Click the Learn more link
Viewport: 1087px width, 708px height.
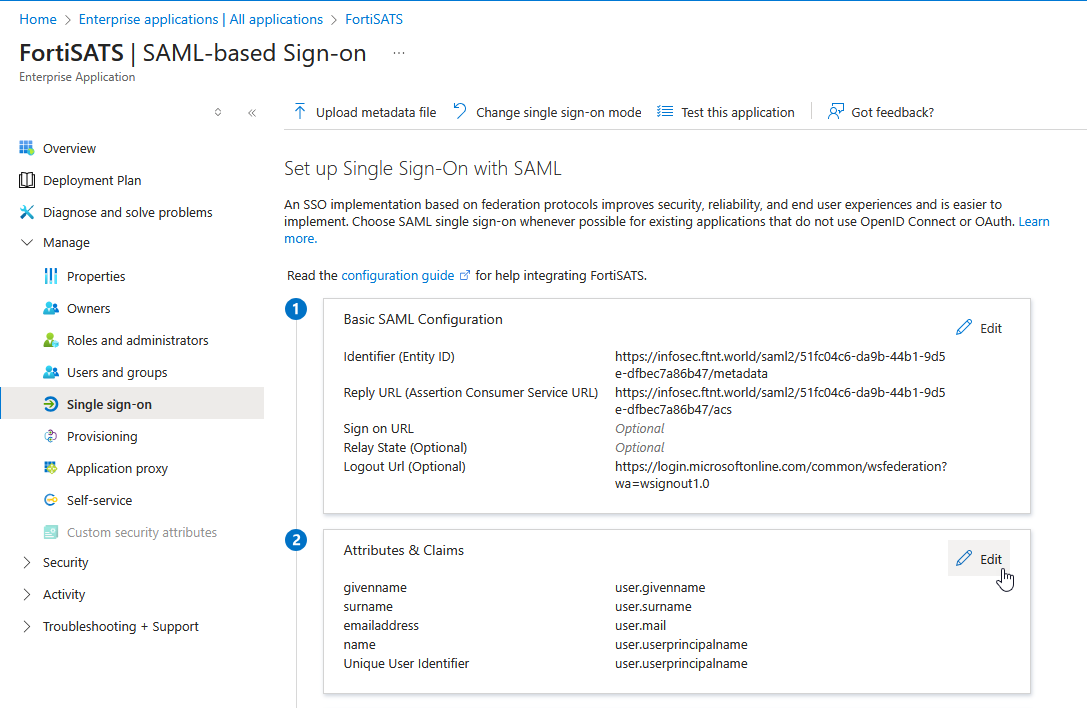pos(1034,221)
